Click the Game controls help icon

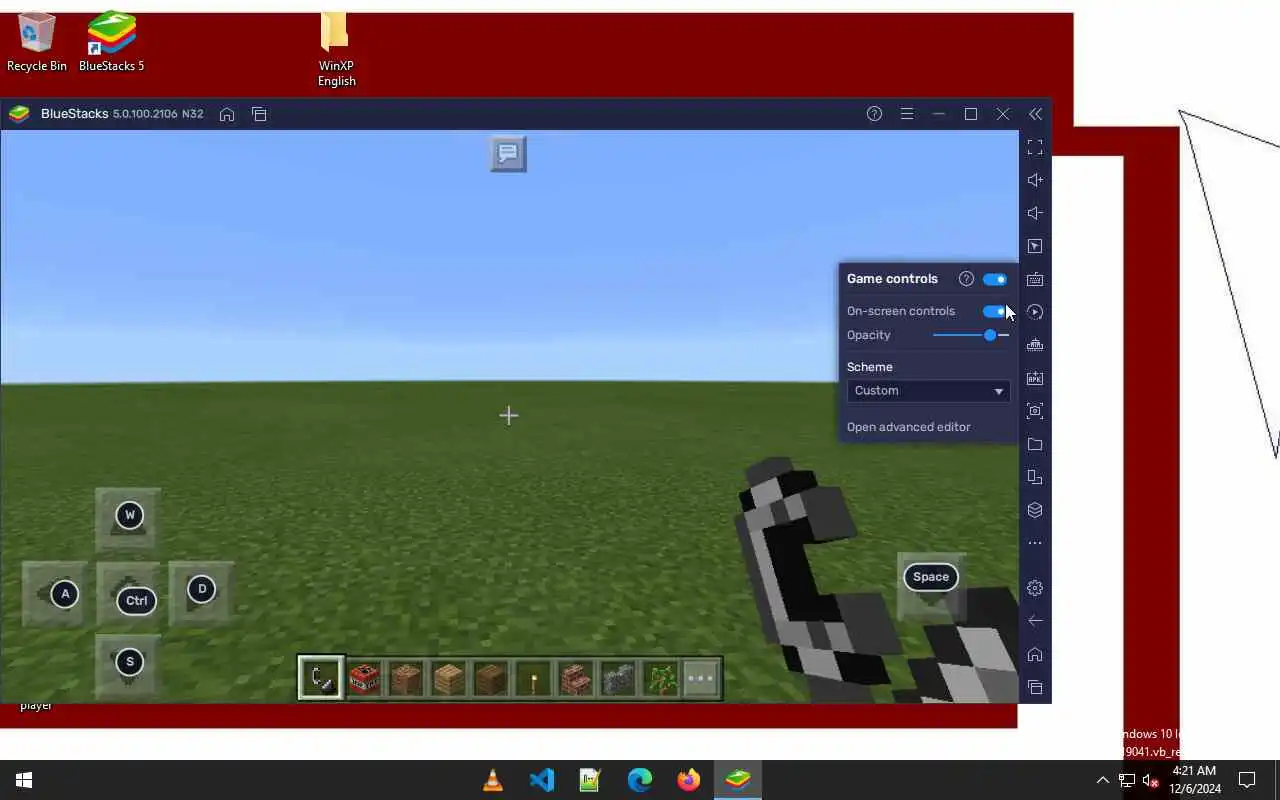pyautogui.click(x=966, y=279)
